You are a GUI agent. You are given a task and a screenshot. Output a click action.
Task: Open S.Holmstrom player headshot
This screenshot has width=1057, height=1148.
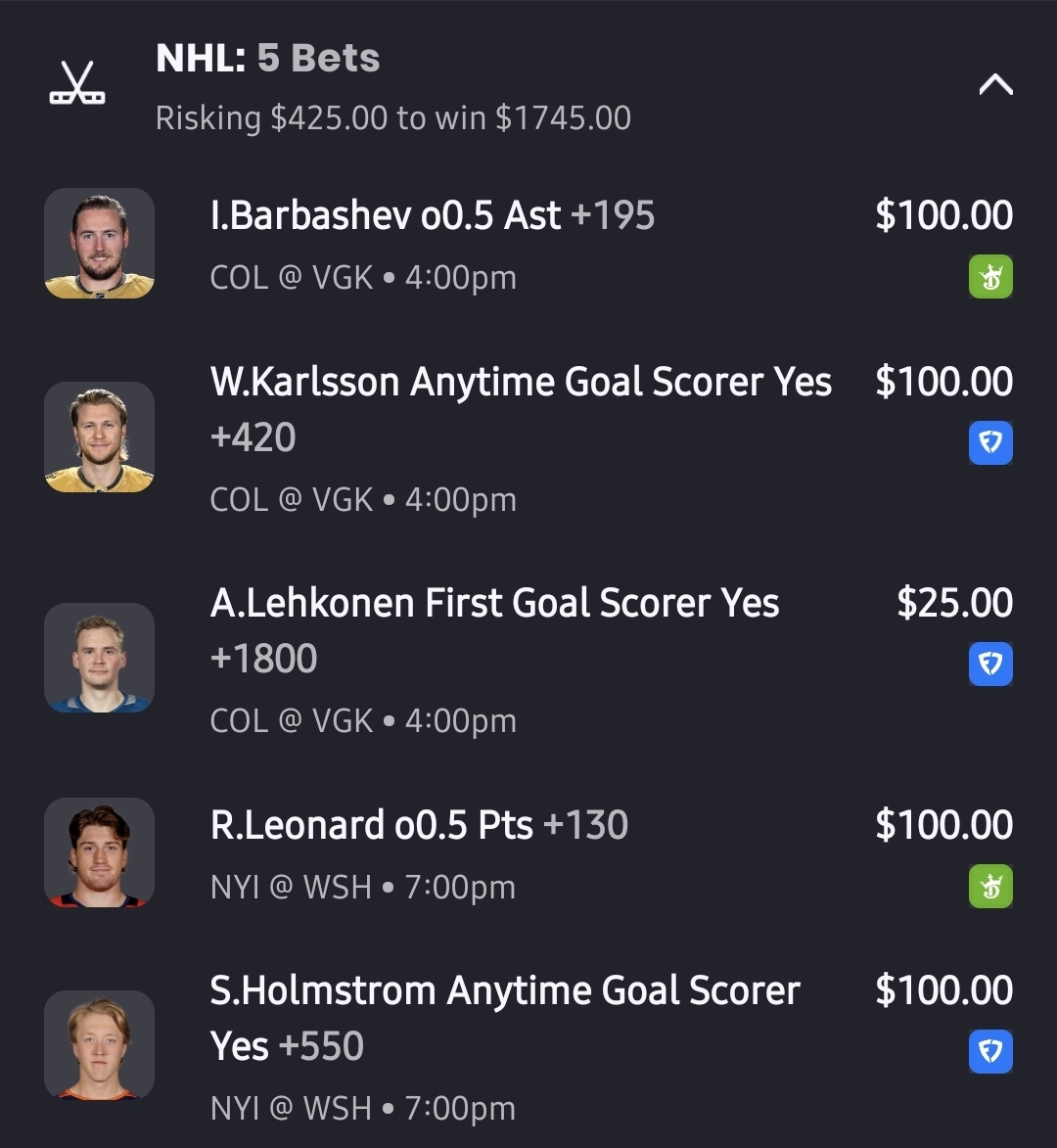pyautogui.click(x=99, y=1045)
